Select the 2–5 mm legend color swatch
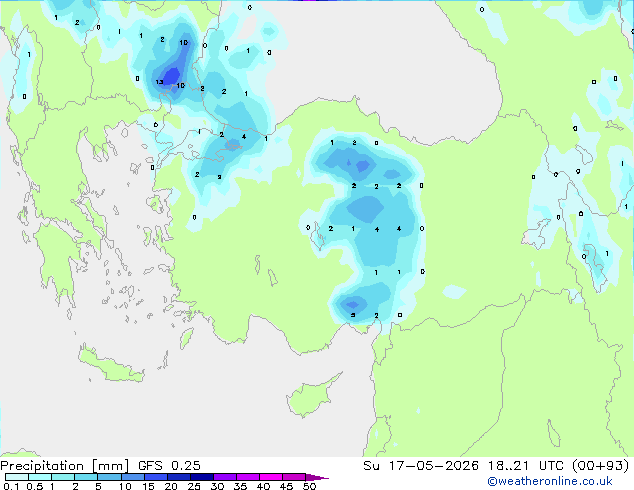Viewport: 634px width, 490px height. (86, 477)
